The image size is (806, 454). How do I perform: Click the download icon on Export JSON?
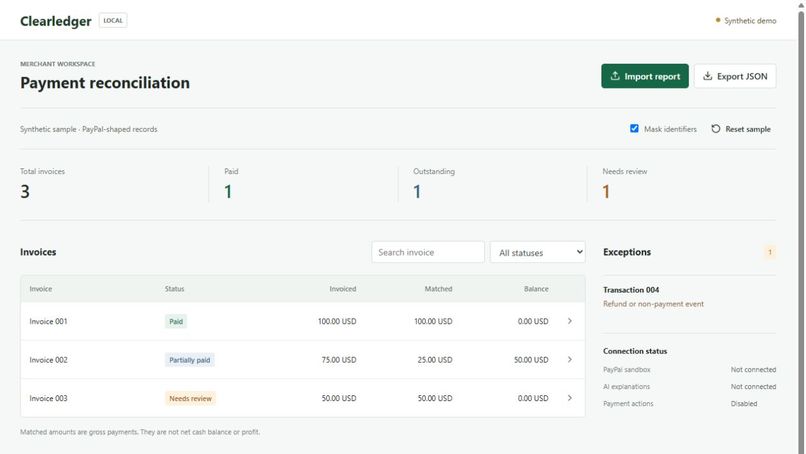click(708, 76)
